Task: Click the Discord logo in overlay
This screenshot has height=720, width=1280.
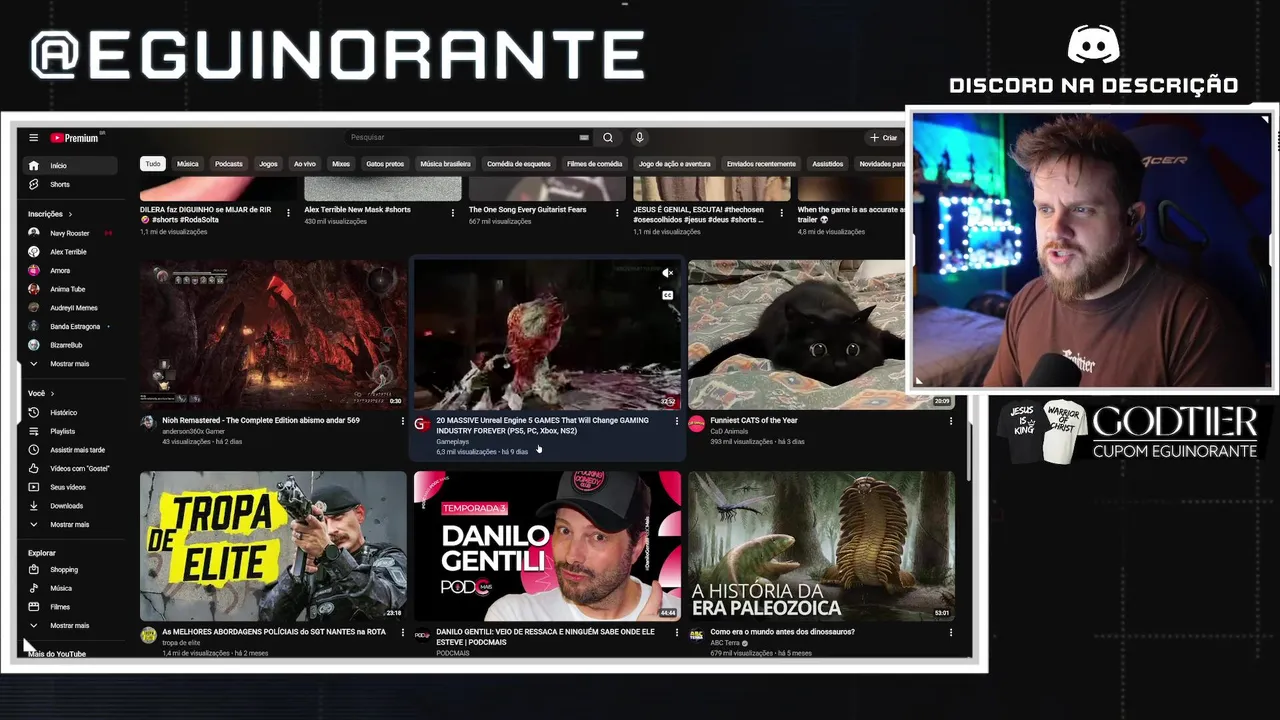Action: 1093,45
